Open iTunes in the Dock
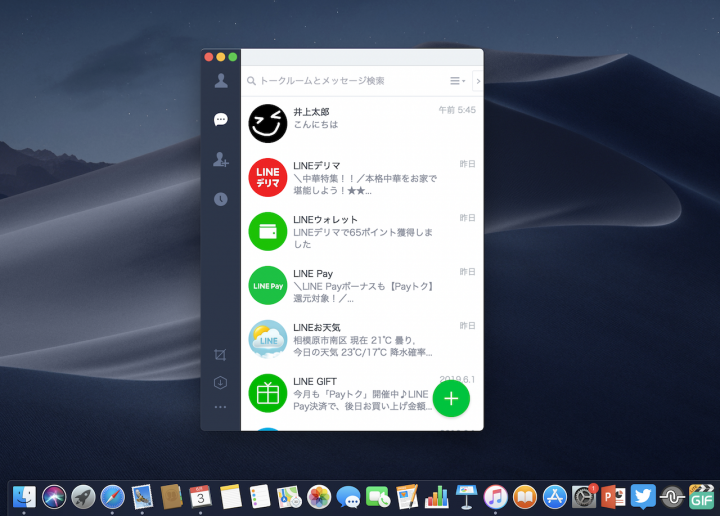Image resolution: width=720 pixels, height=516 pixels. pos(495,497)
